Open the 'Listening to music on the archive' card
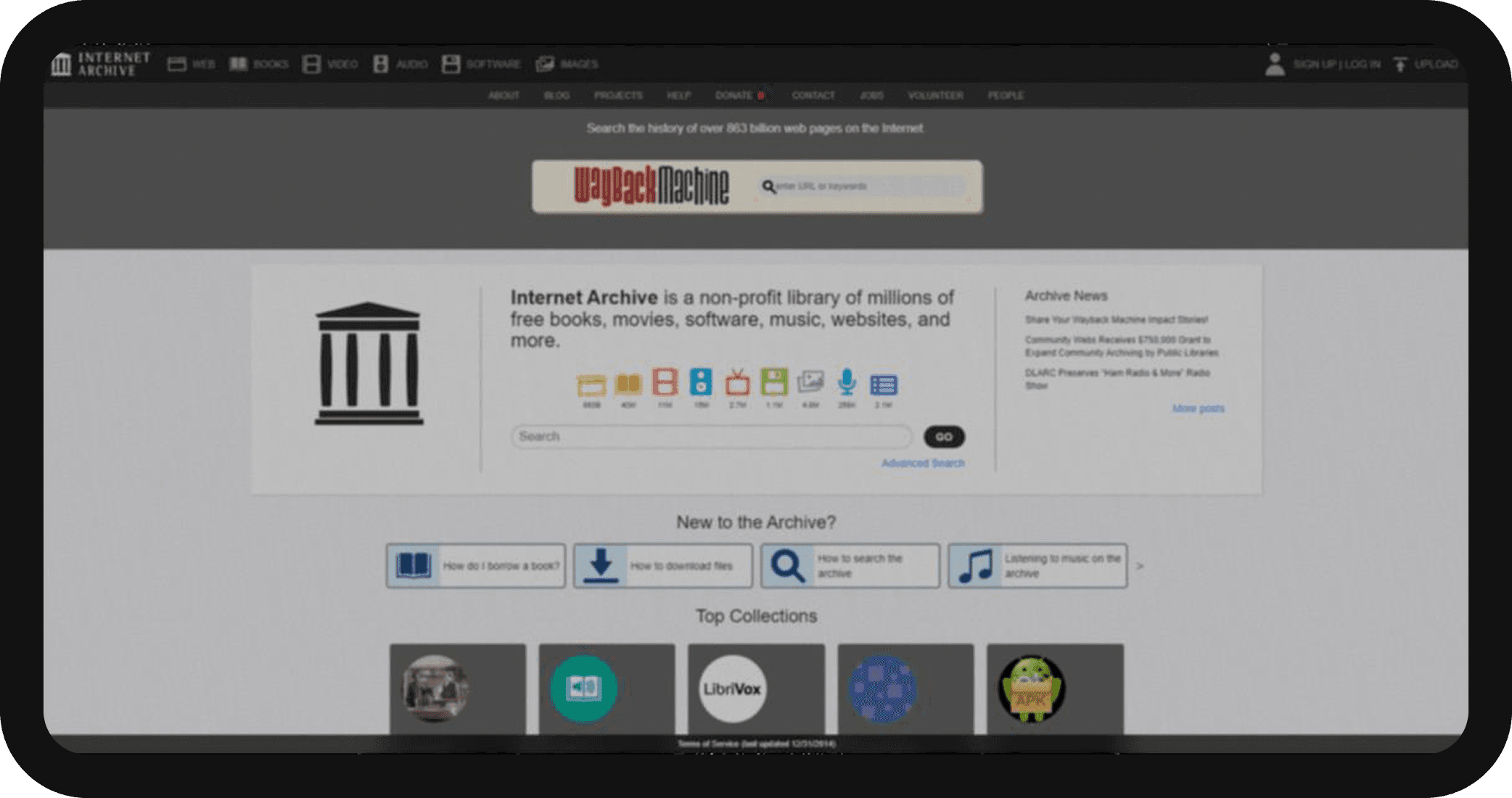Screen dimensions: 1512x798 click(x=1038, y=566)
